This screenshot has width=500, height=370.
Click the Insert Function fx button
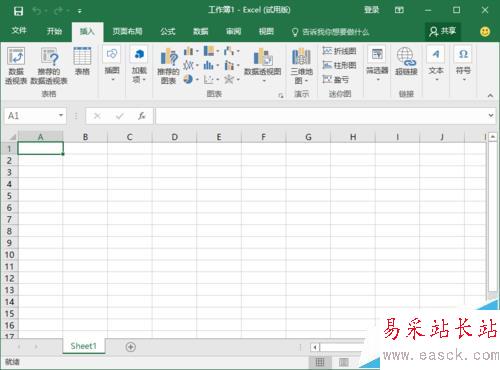142,116
